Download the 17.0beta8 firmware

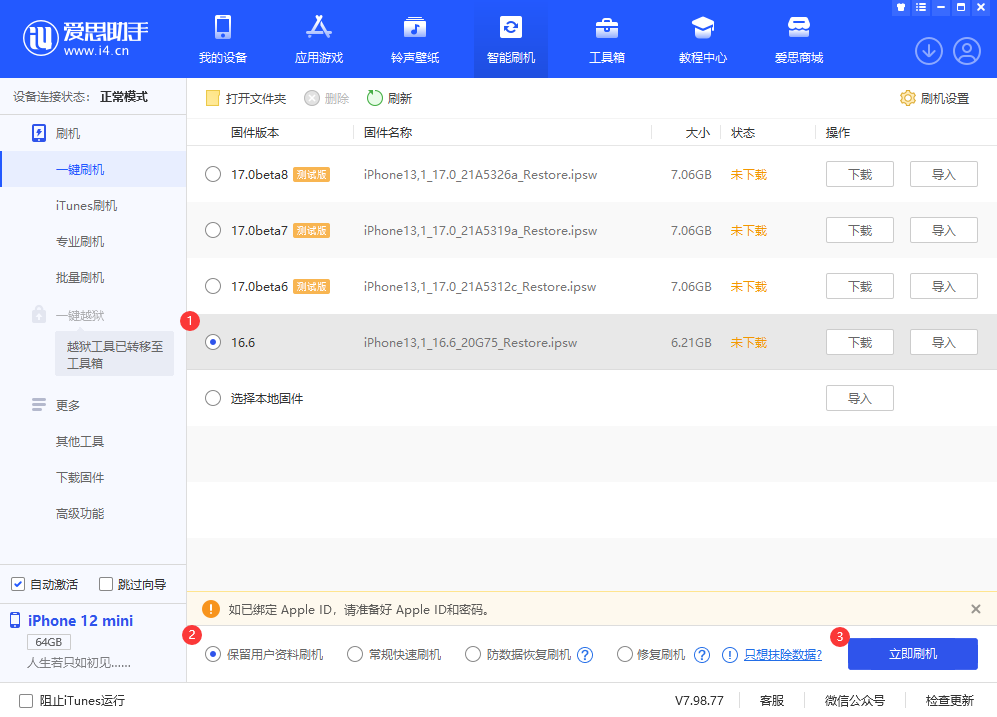tap(859, 173)
